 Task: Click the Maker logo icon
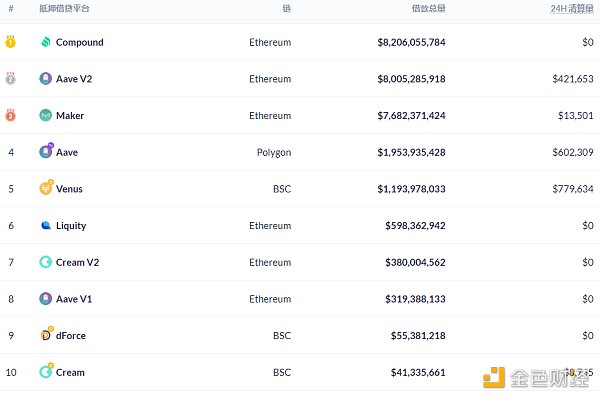(46, 115)
